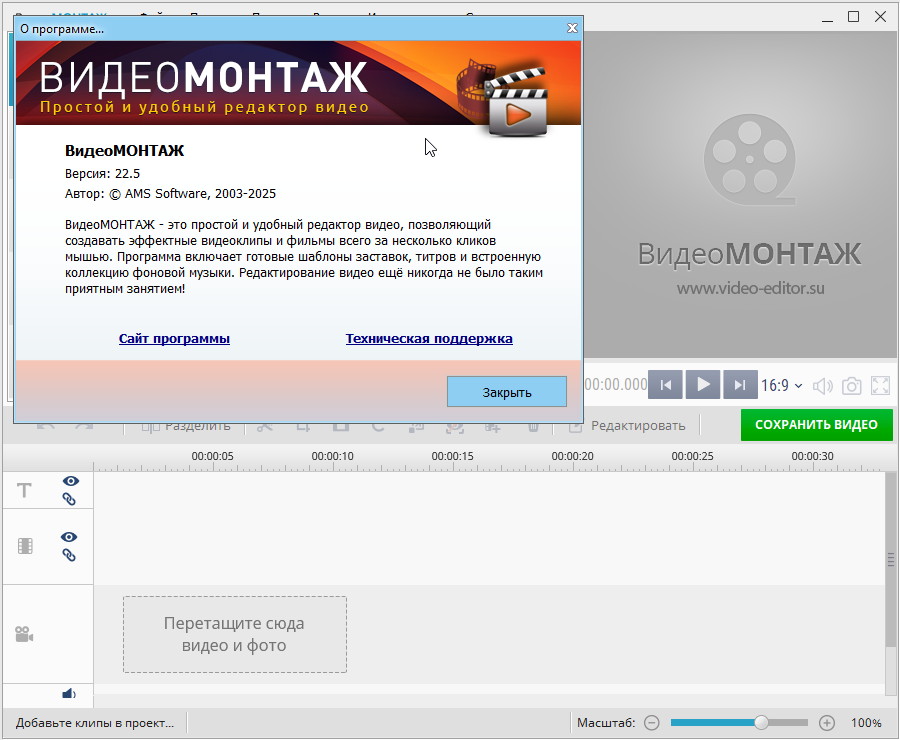Click the player volume speaker icon
The height and width of the screenshot is (740, 900).
pos(823,386)
